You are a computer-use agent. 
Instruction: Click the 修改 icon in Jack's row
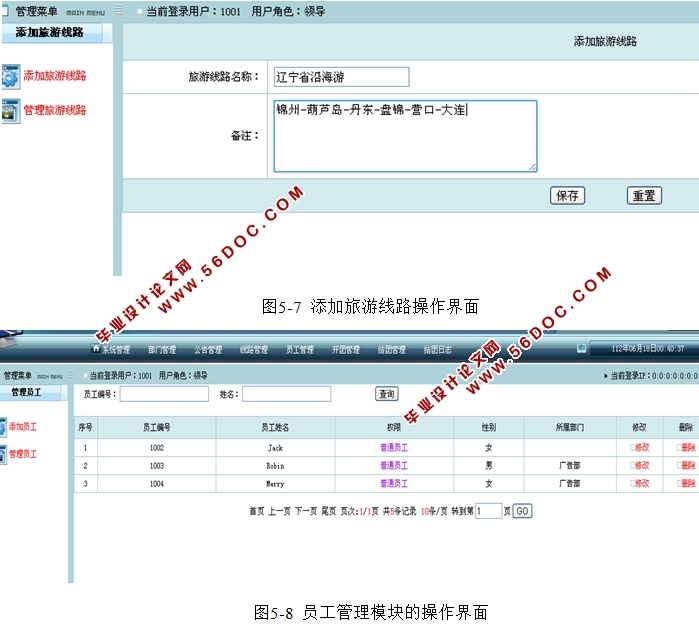pyautogui.click(x=632, y=447)
